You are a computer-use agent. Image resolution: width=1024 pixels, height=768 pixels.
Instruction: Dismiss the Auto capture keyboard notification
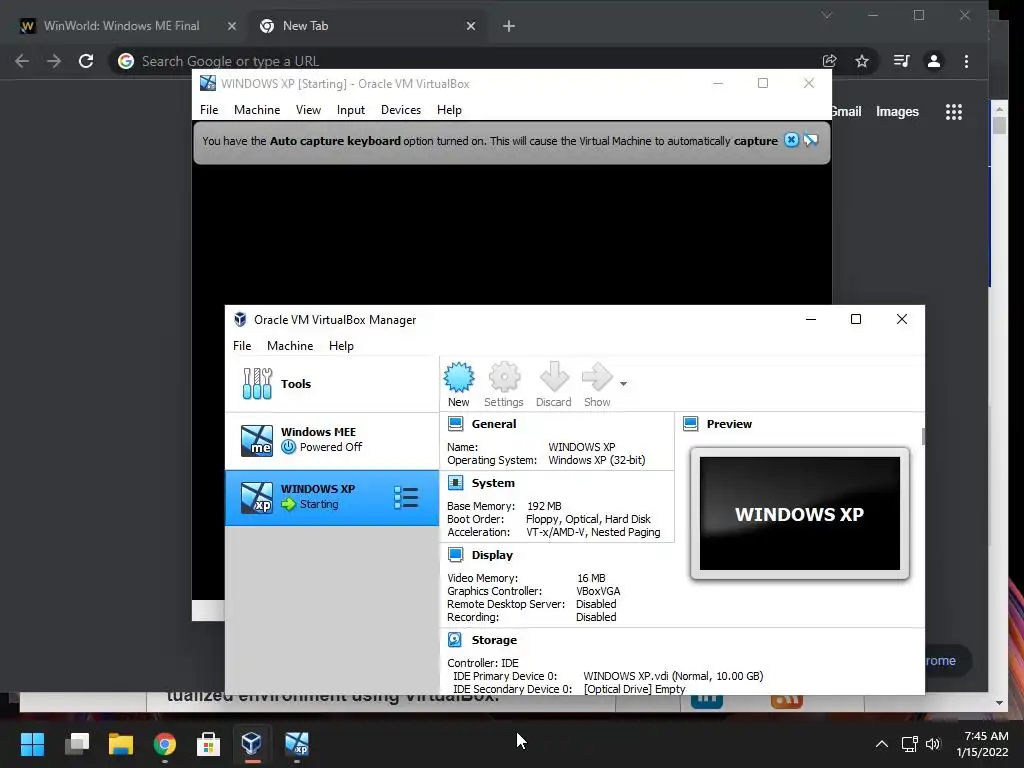point(791,140)
